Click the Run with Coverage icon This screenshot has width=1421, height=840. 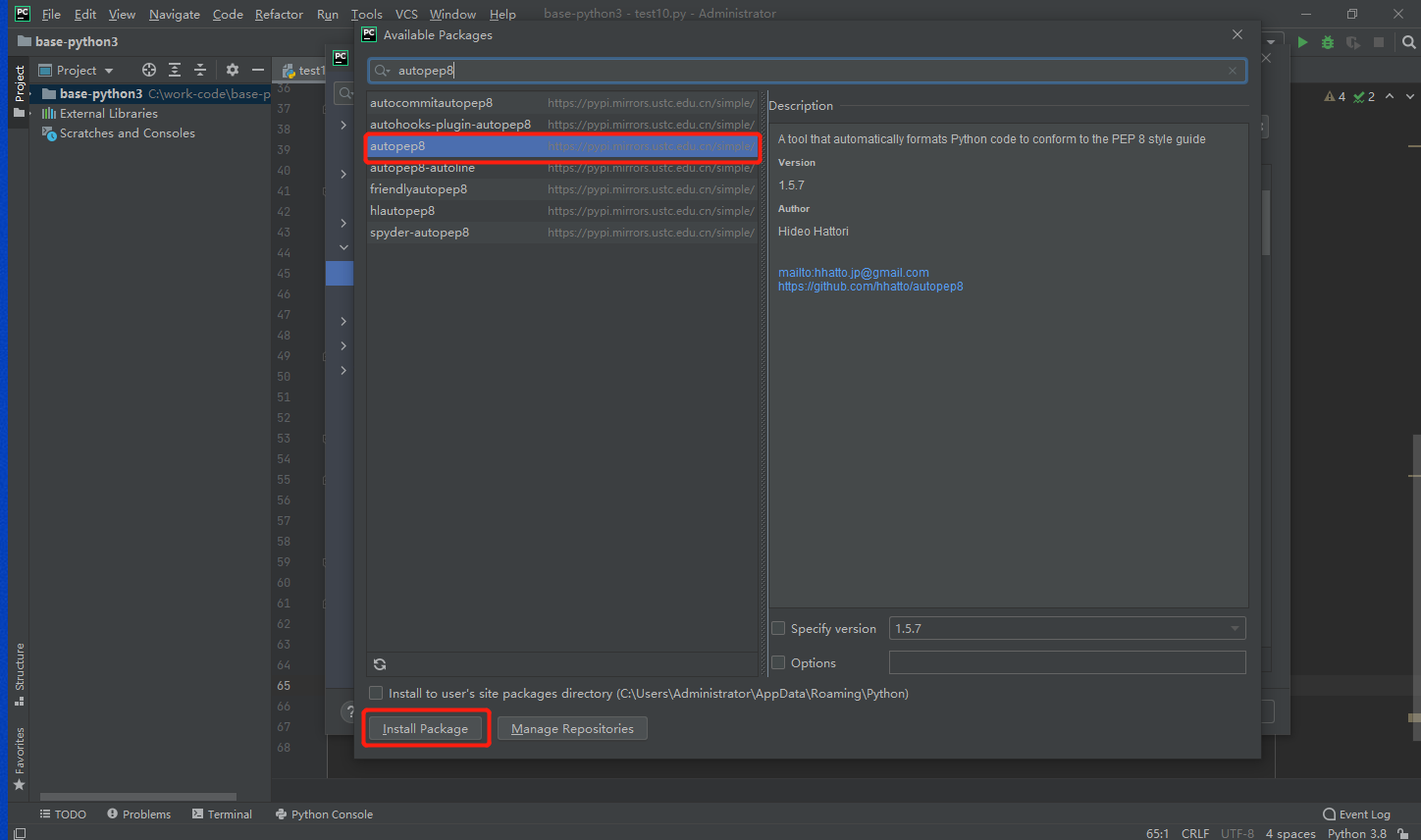[1353, 42]
